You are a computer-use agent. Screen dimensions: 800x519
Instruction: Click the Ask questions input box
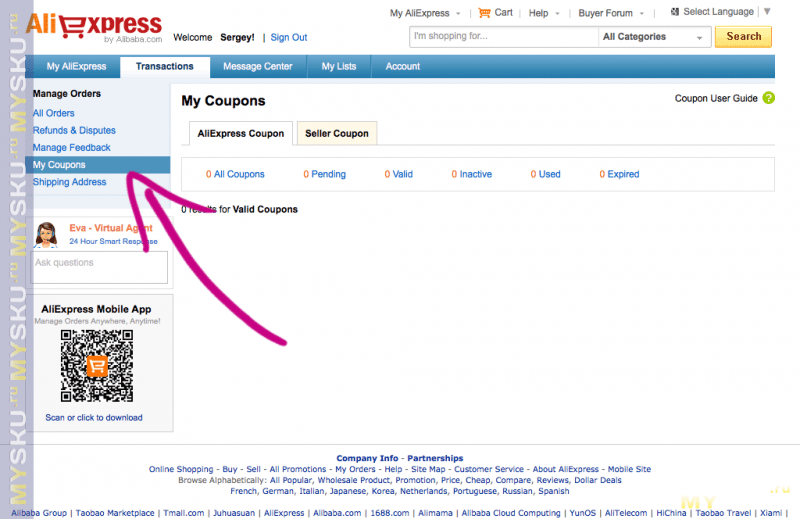click(99, 267)
